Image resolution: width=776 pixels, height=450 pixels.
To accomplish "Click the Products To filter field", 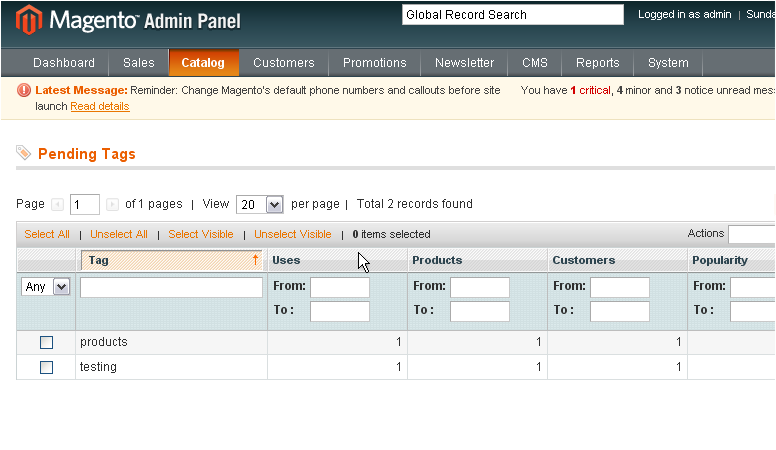I will click(480, 311).
